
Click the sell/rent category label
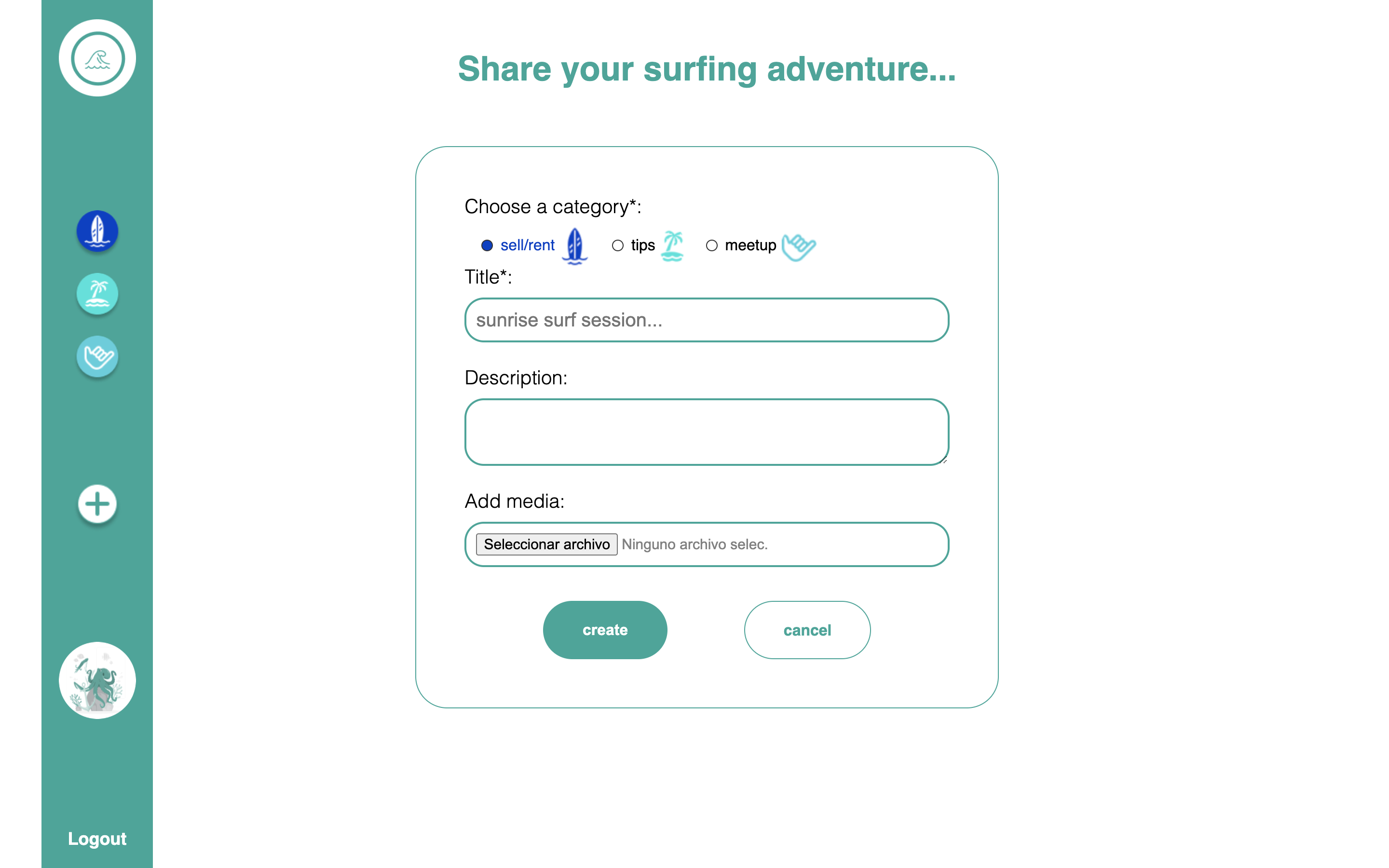[528, 245]
